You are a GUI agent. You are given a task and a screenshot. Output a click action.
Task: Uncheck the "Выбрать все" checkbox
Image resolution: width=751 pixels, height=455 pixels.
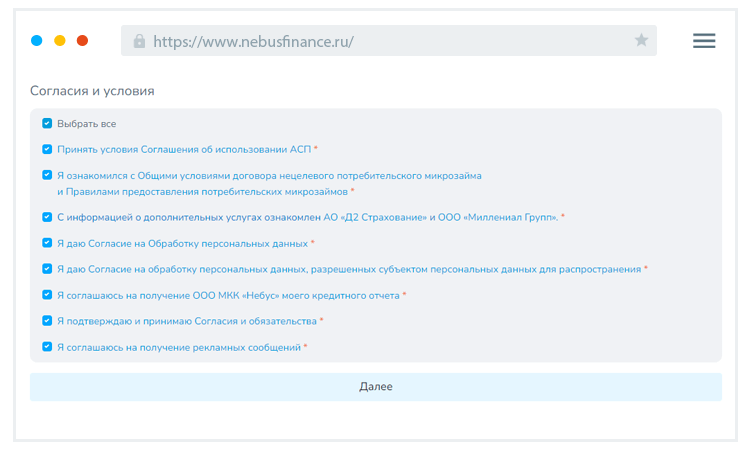coord(47,124)
